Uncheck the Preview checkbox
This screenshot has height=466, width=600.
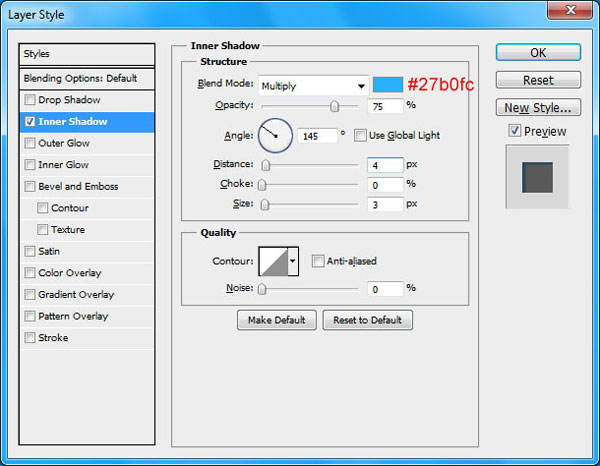[514, 130]
